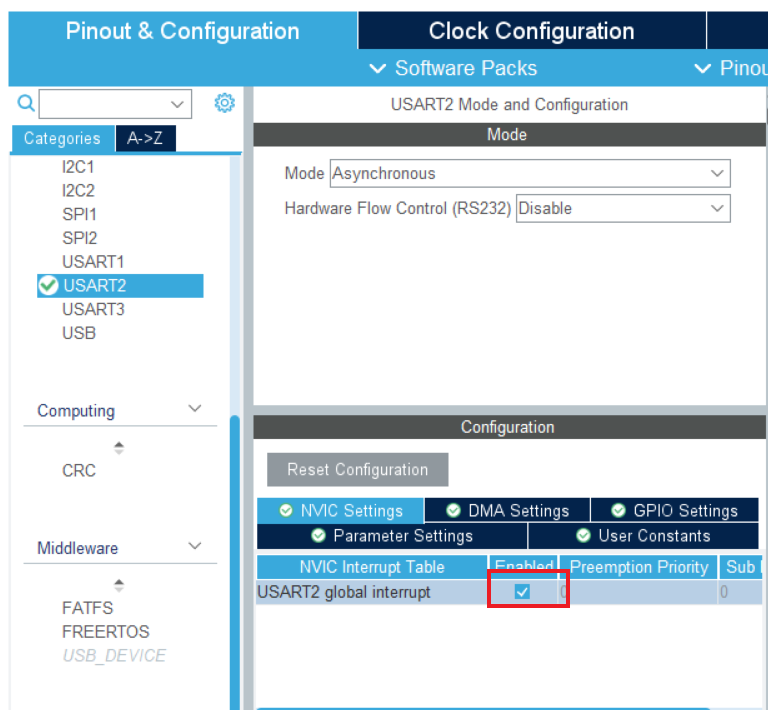Select USB peripheral
This screenshot has height=710, width=768.
click(x=79, y=333)
